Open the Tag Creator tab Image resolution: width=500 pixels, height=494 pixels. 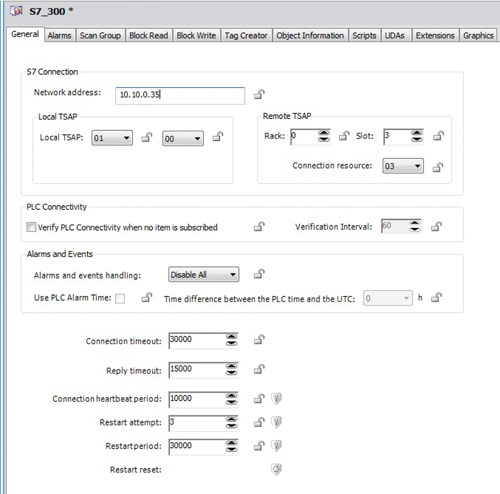[246, 35]
